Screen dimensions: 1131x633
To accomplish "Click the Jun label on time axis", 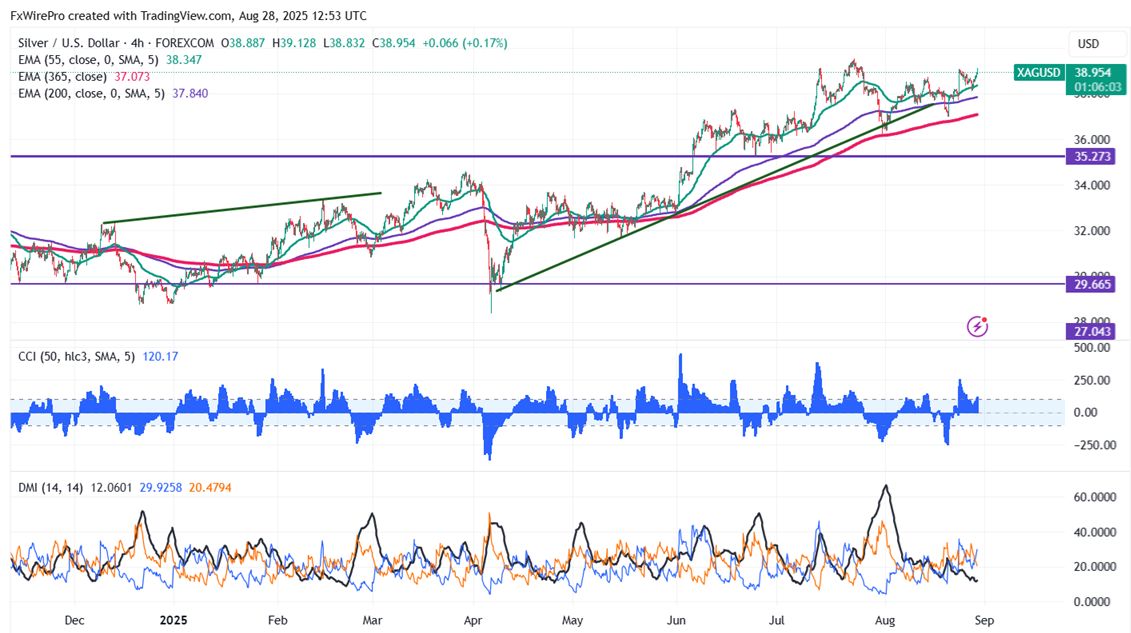I will [x=677, y=620].
